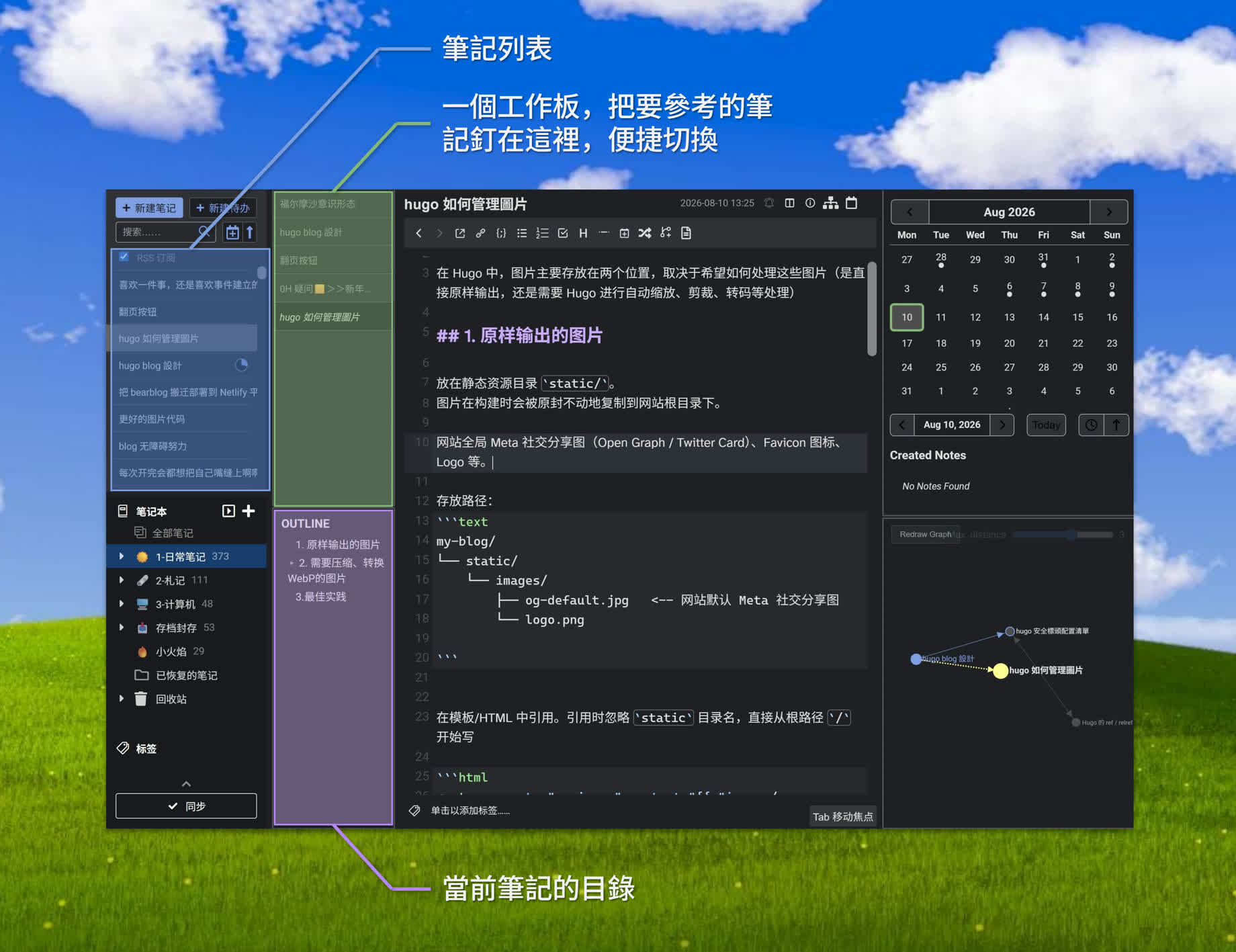
Task: Click the Today button
Action: (1046, 425)
